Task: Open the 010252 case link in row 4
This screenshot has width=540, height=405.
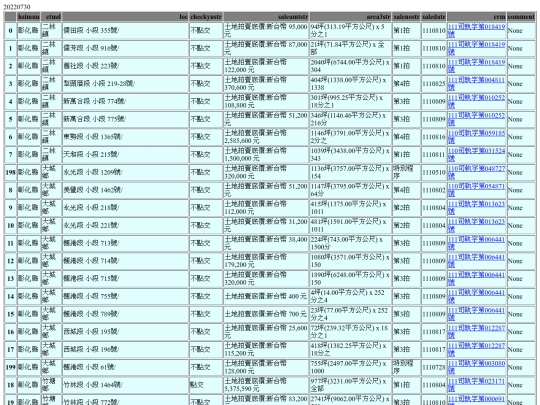Action: point(476,101)
